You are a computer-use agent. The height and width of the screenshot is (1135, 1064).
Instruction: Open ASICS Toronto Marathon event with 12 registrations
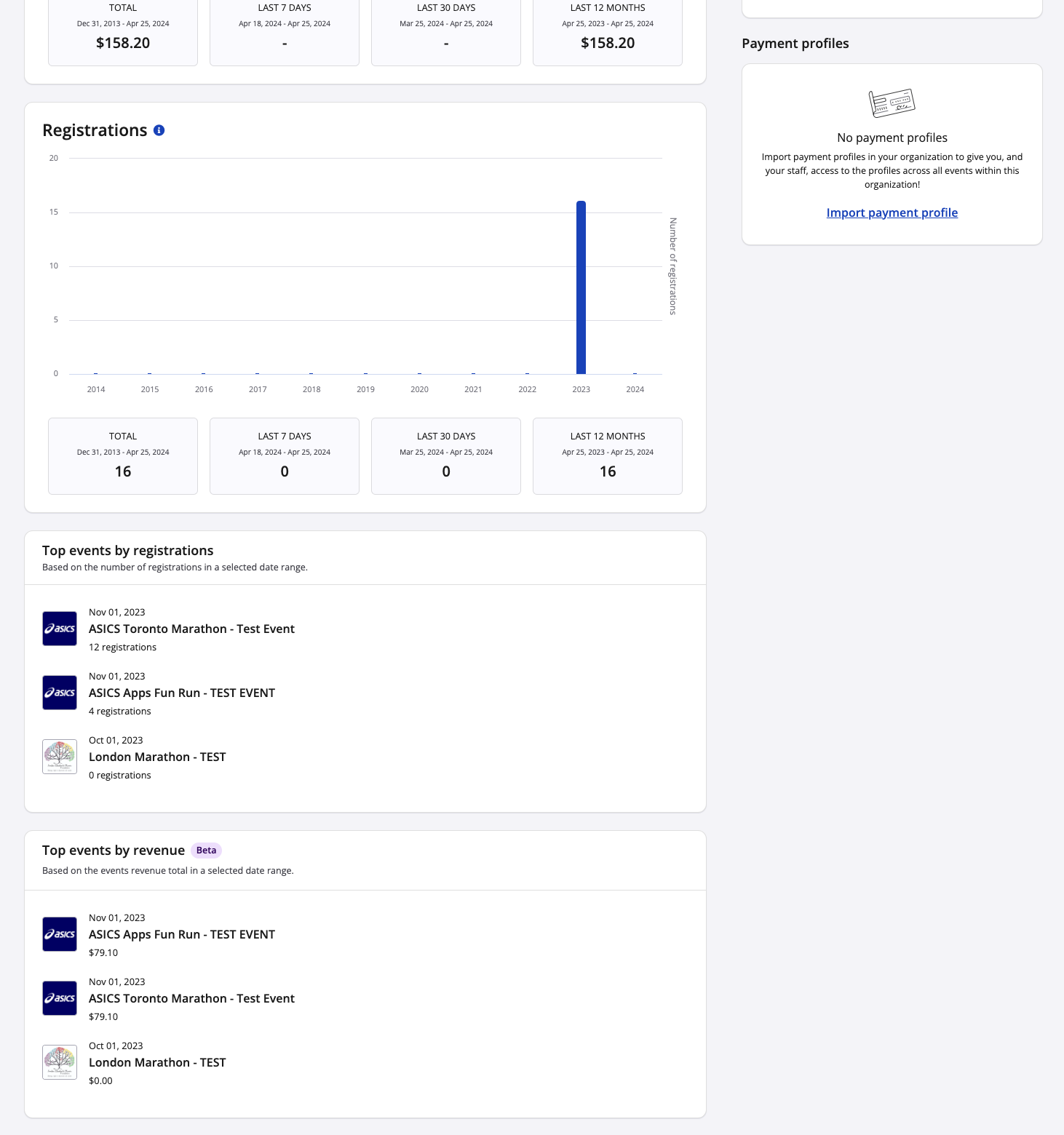191,629
